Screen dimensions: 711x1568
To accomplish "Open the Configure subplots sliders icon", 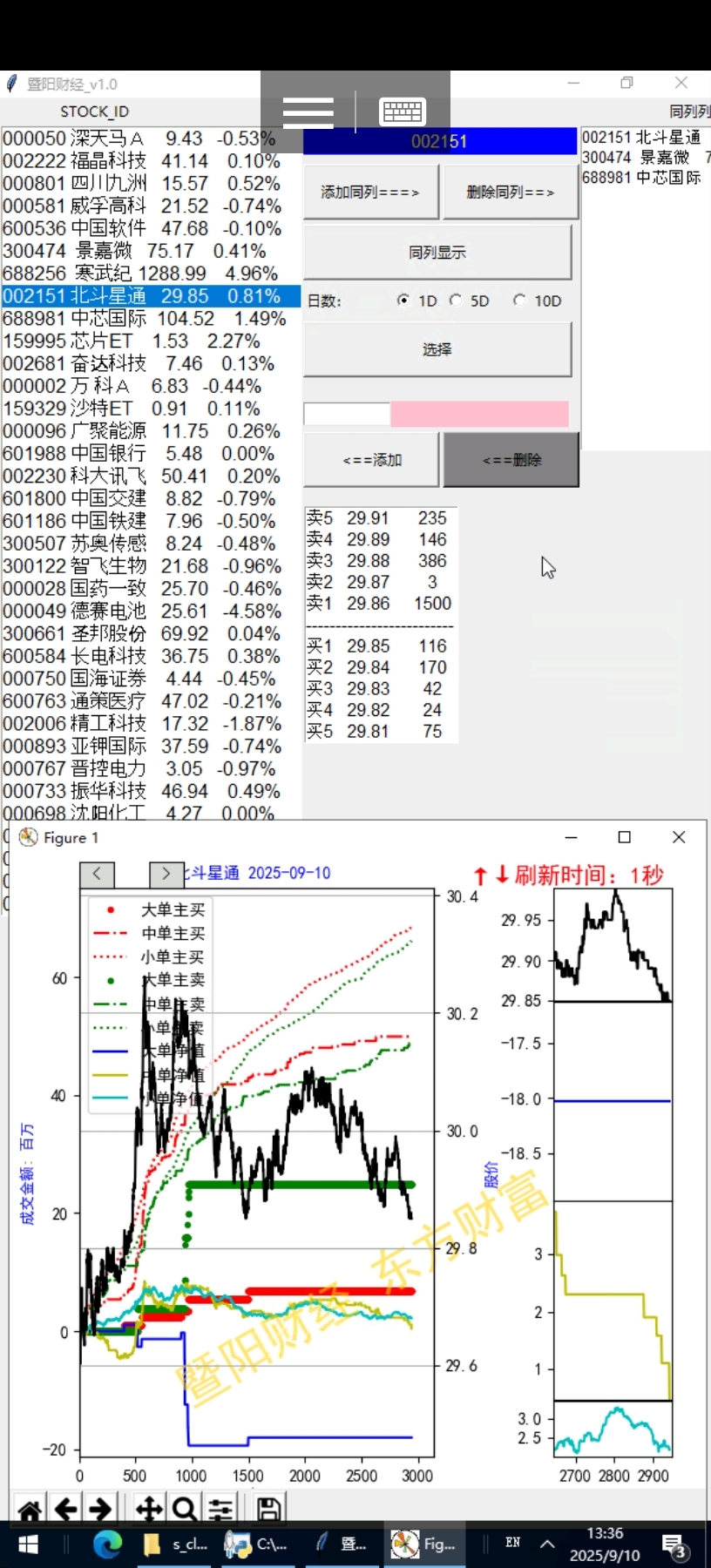I will coord(220,1510).
